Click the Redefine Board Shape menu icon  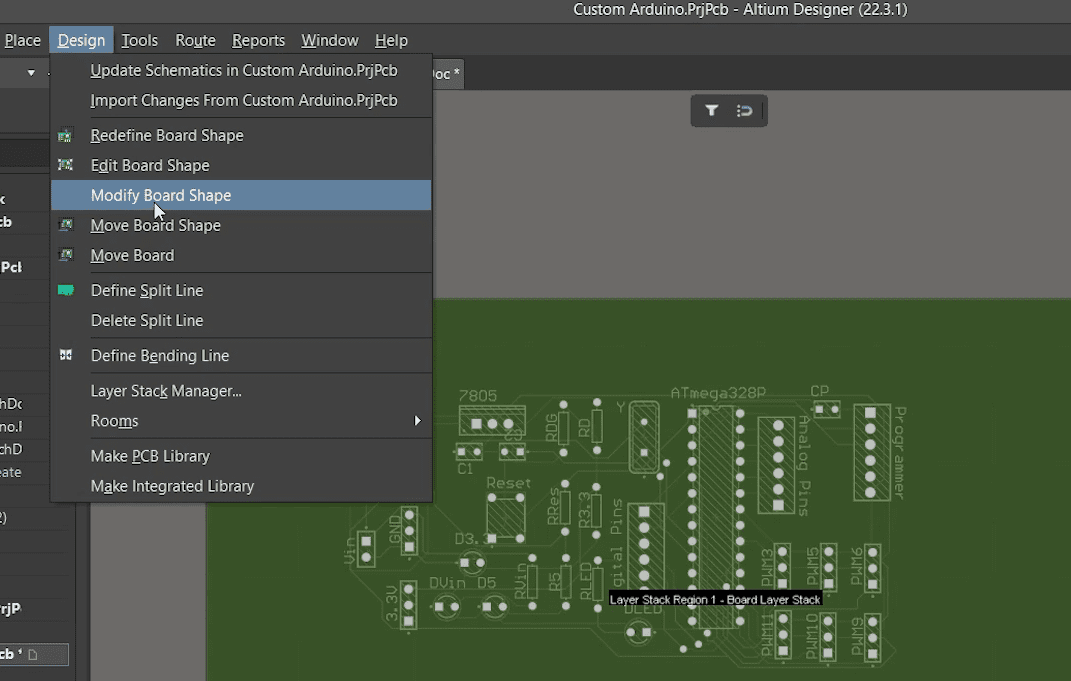tap(67, 135)
